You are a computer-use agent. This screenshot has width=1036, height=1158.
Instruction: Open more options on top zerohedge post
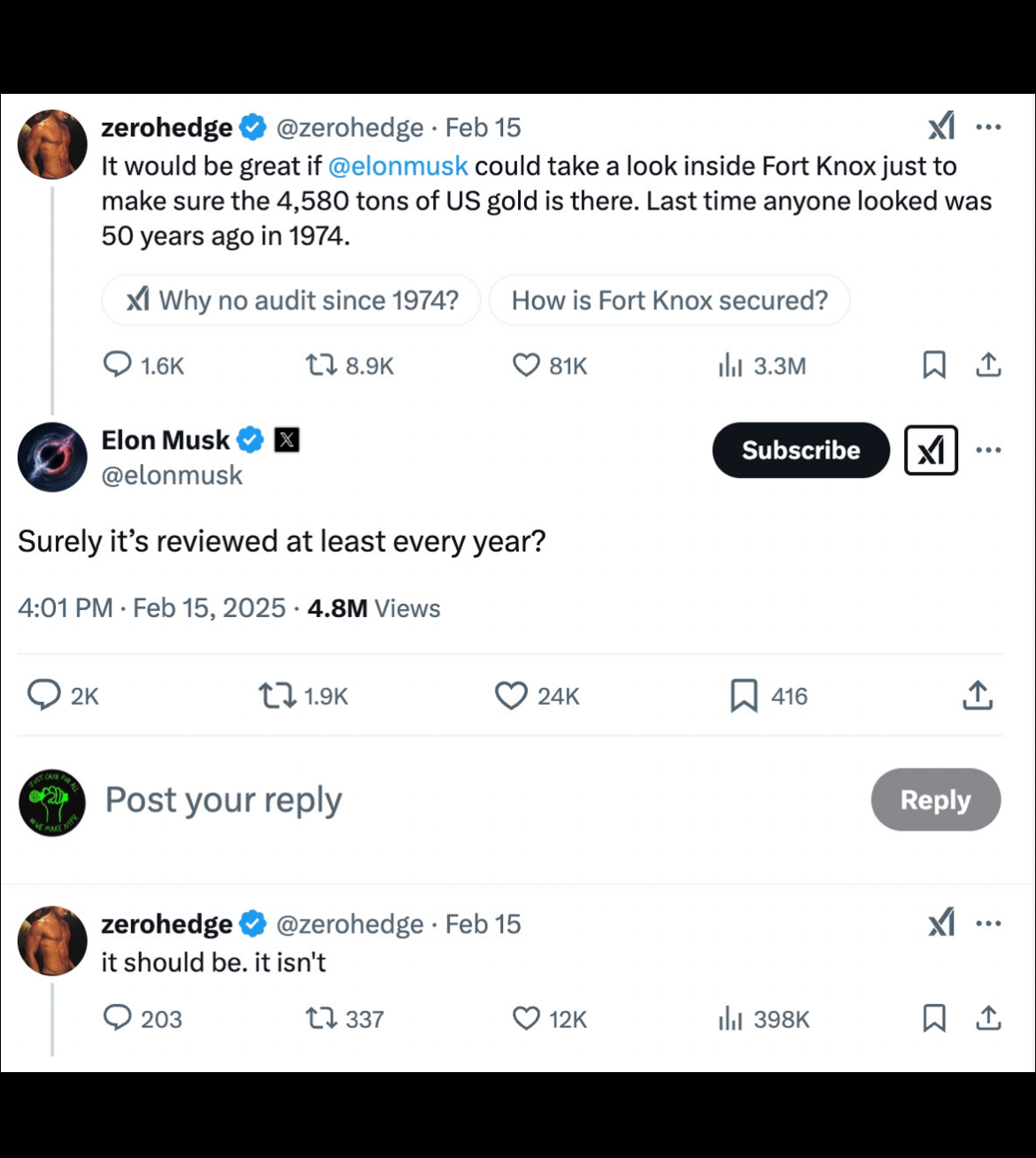[x=988, y=127]
